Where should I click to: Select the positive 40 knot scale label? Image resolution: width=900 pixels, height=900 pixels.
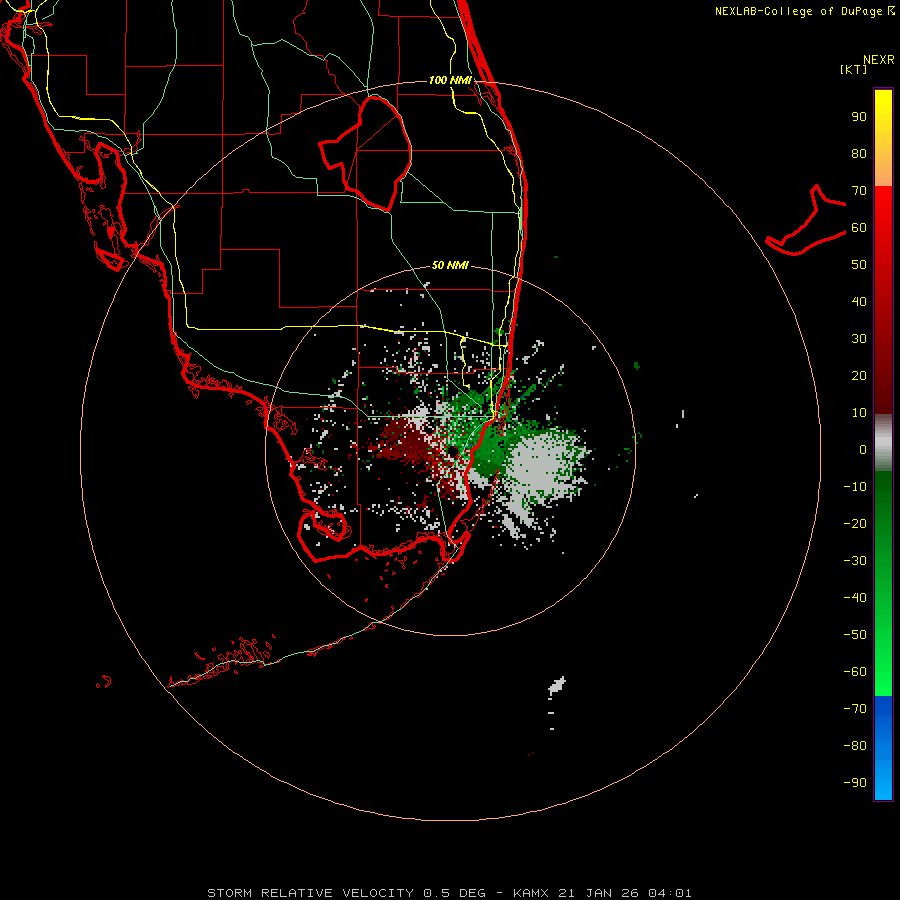(x=859, y=301)
